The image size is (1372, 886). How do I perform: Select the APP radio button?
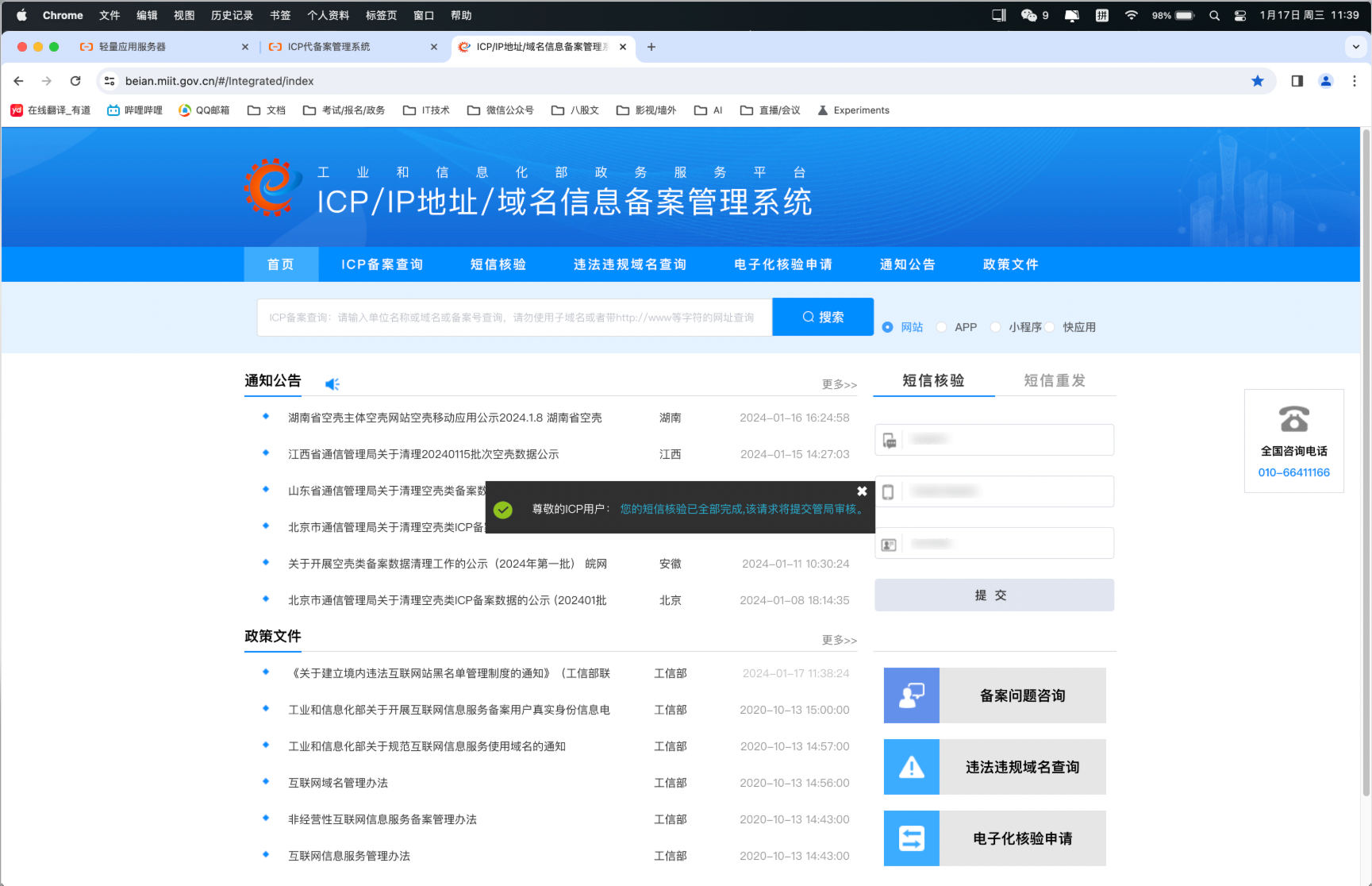(942, 327)
